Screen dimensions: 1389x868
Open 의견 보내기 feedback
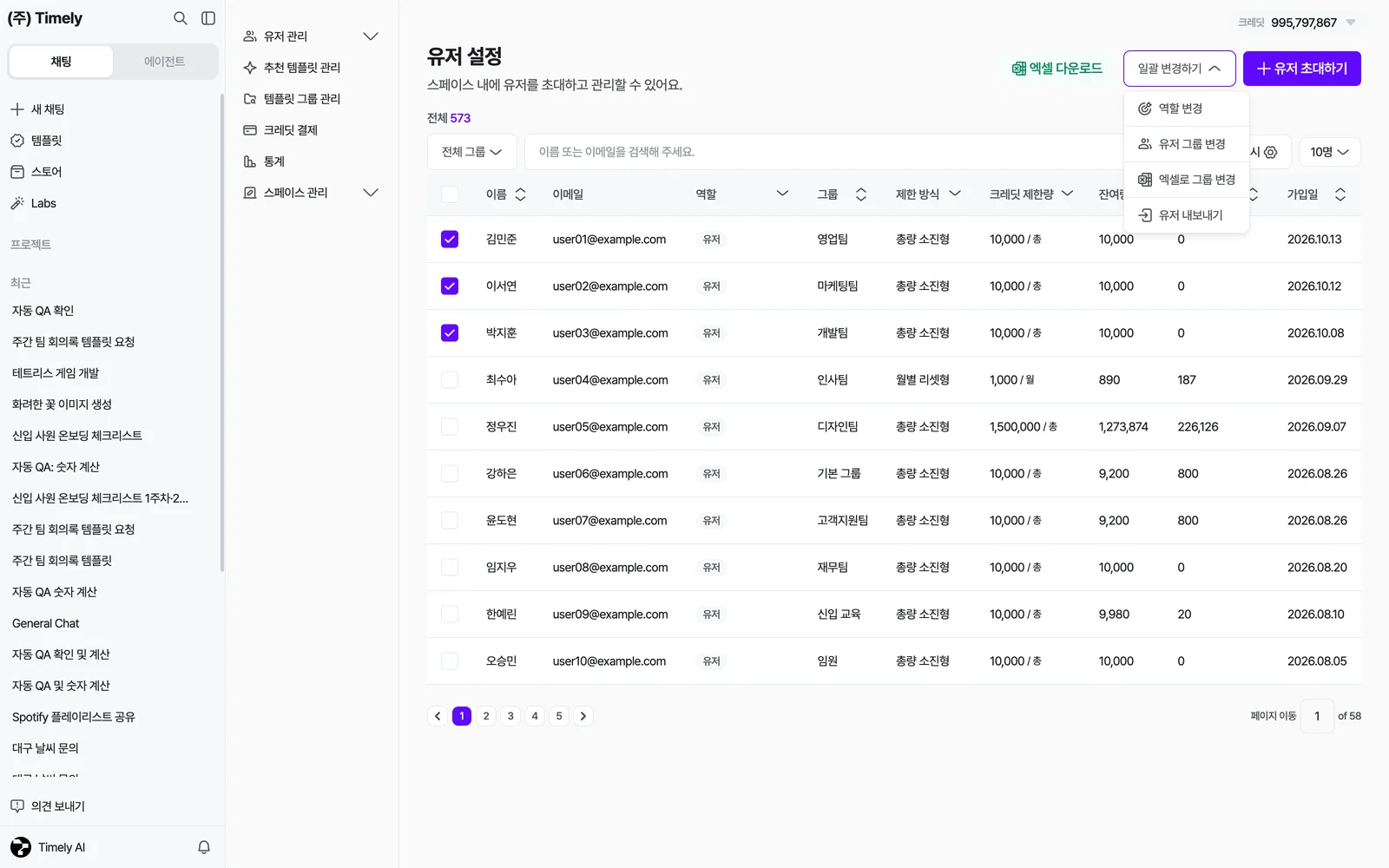49,806
